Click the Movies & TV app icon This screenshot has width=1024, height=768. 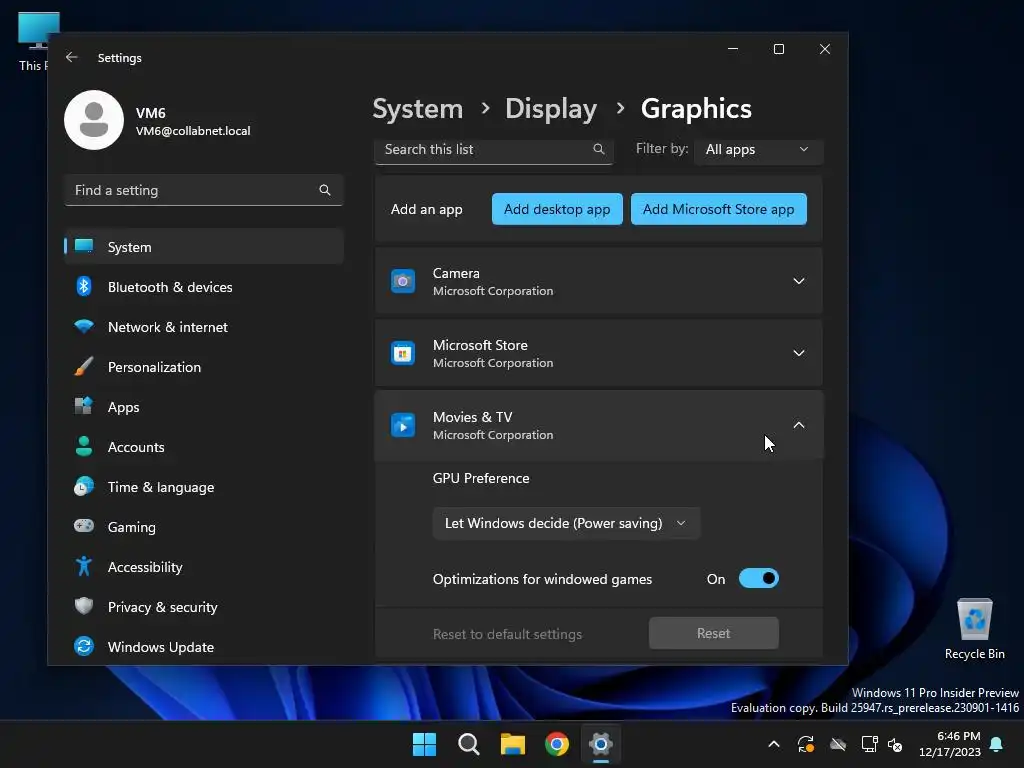coord(403,425)
